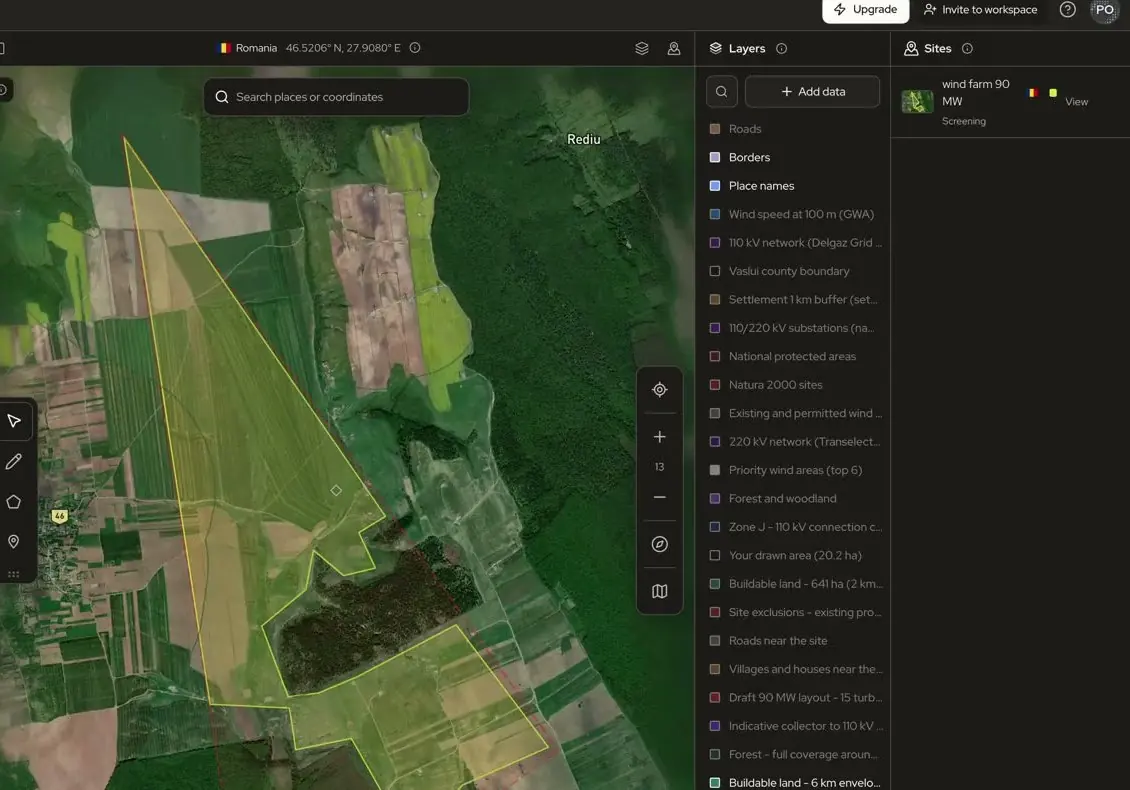
Task: Click route 46 road shield on map
Action: (59, 516)
